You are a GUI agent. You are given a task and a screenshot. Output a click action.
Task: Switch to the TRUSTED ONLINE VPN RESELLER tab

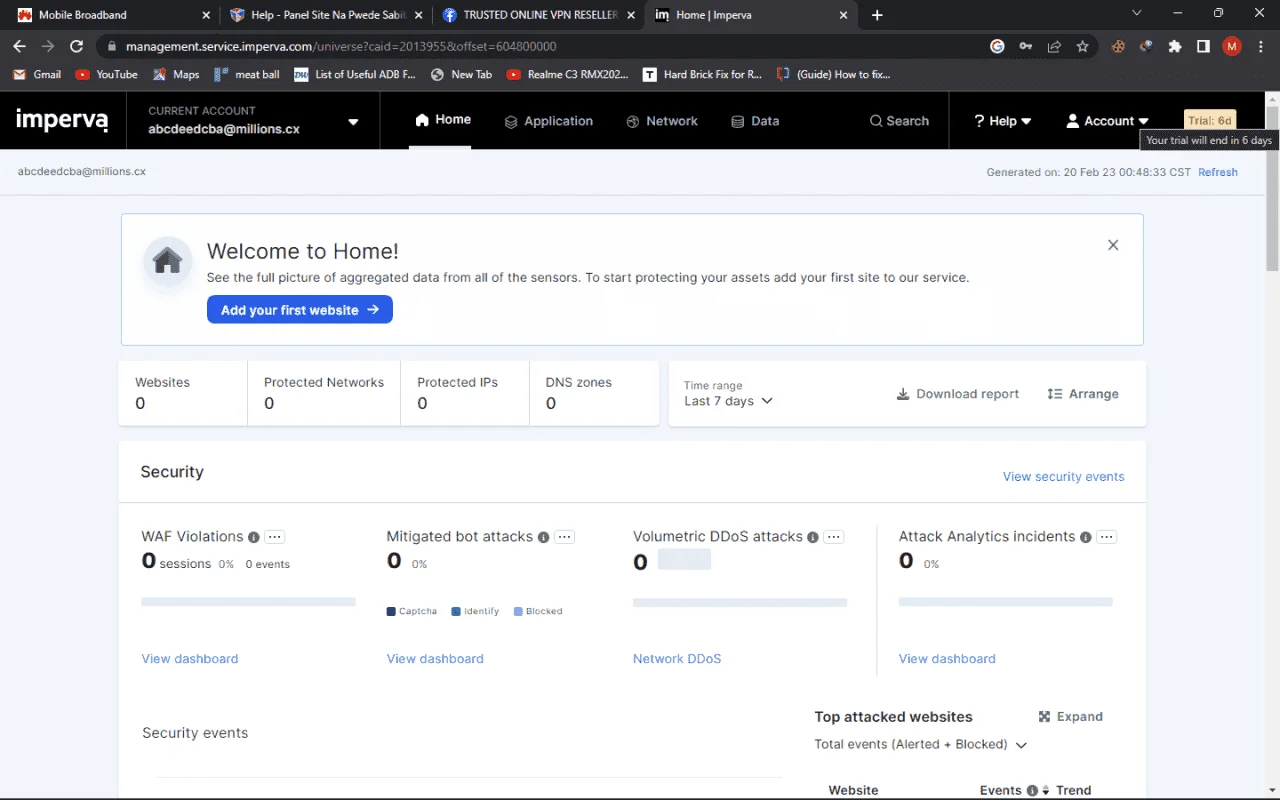click(x=540, y=15)
